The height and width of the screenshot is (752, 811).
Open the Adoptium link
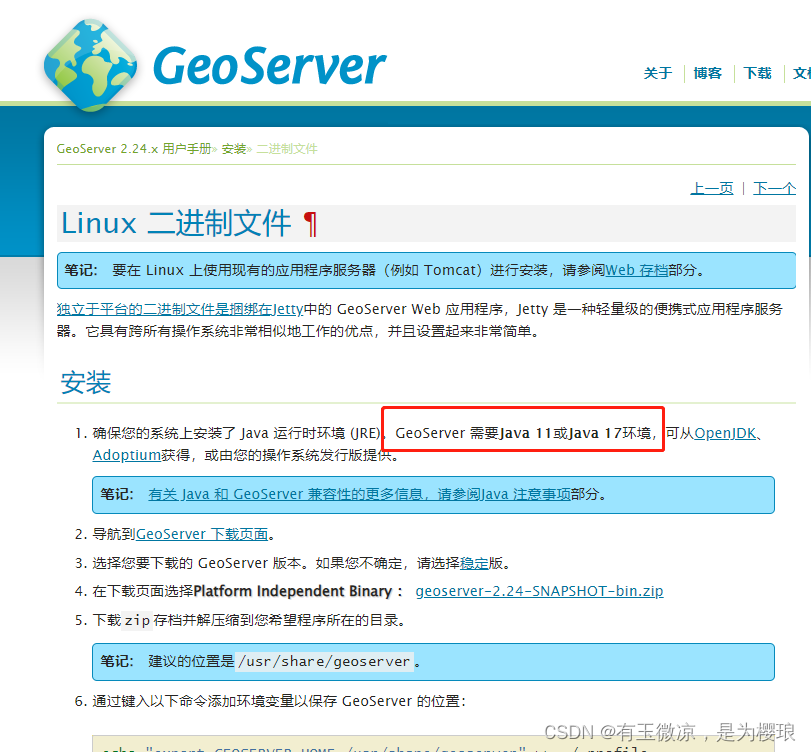click(127, 455)
